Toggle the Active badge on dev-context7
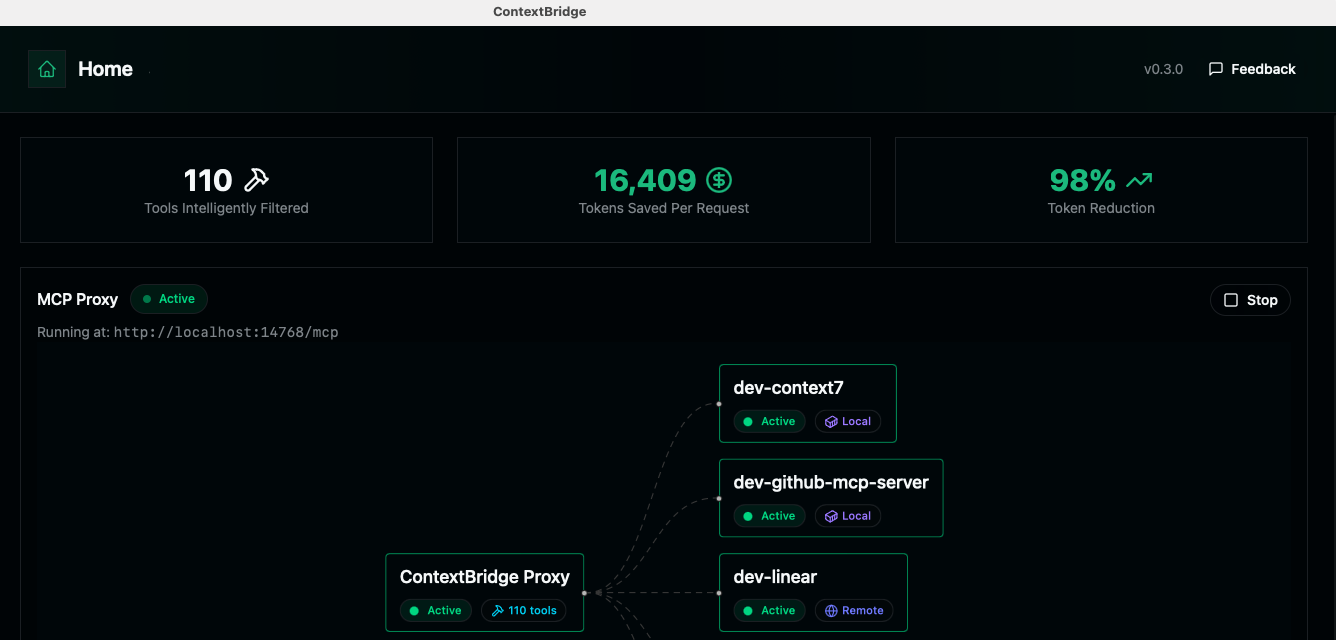This screenshot has width=1336, height=640. click(768, 421)
